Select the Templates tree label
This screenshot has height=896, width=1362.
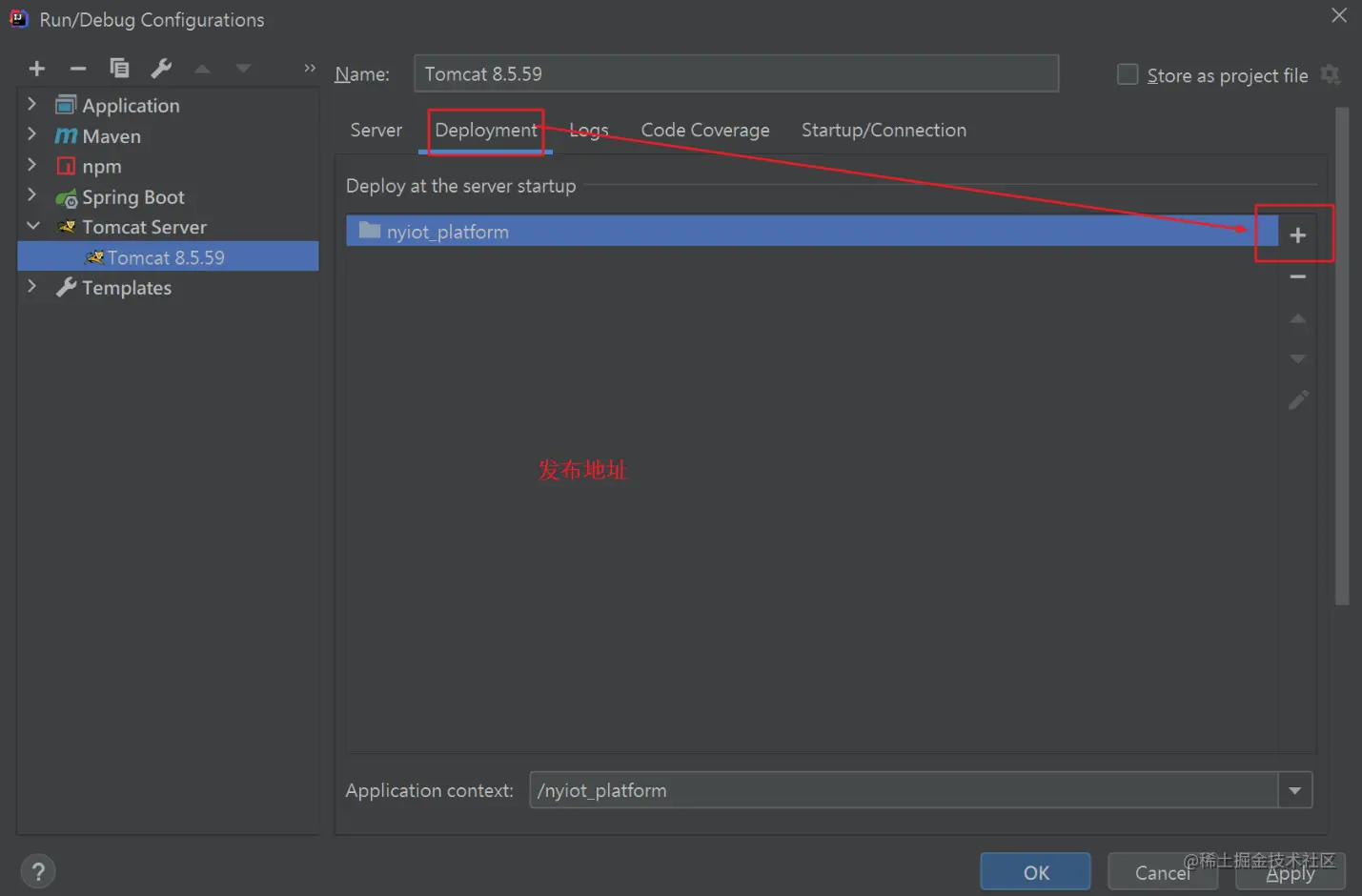127,288
